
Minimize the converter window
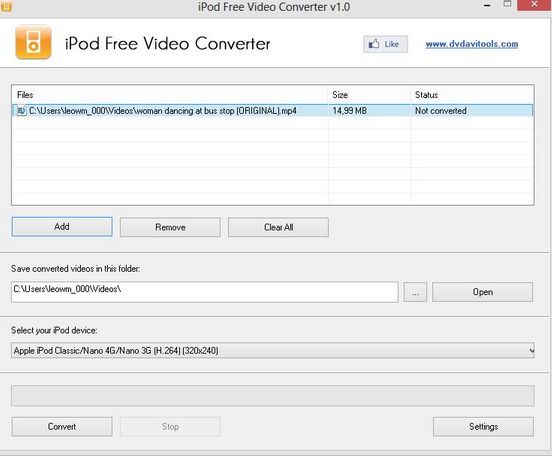pos(487,5)
